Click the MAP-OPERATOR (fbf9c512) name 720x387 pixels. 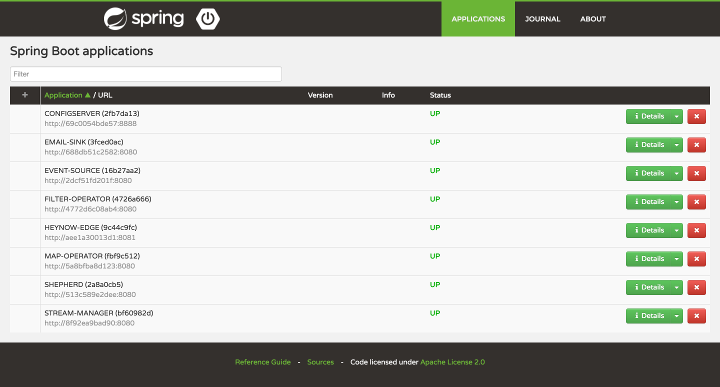tap(92, 256)
